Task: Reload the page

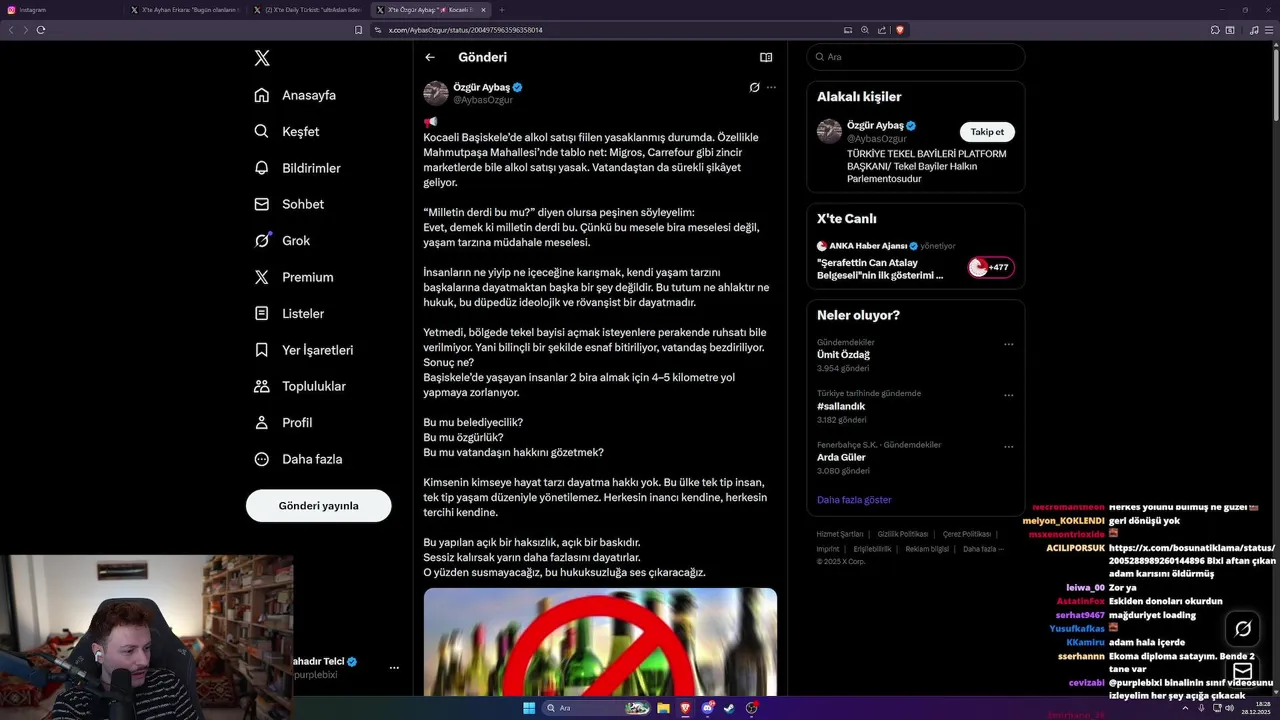Action: (41, 30)
